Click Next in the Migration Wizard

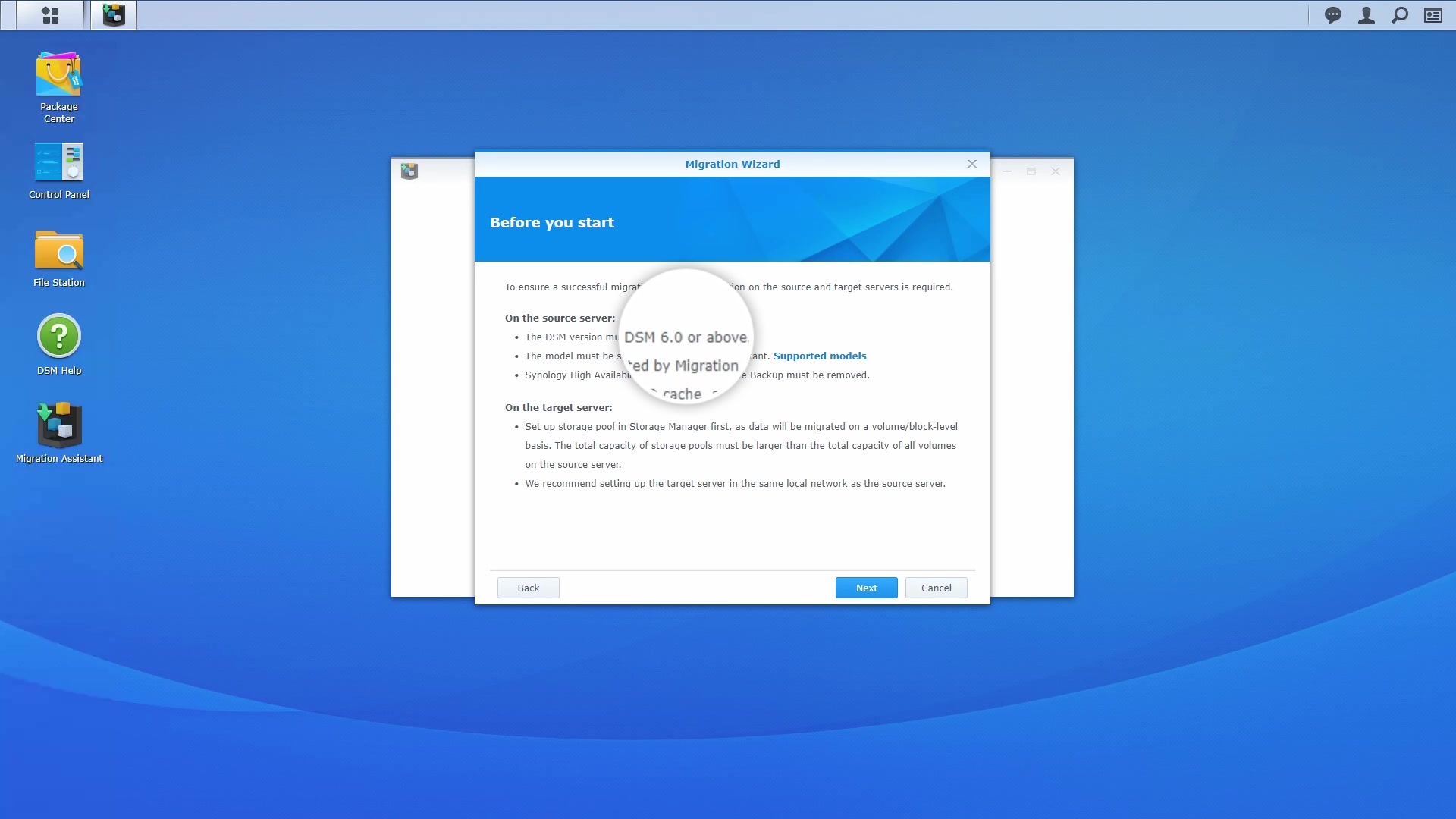tap(866, 587)
